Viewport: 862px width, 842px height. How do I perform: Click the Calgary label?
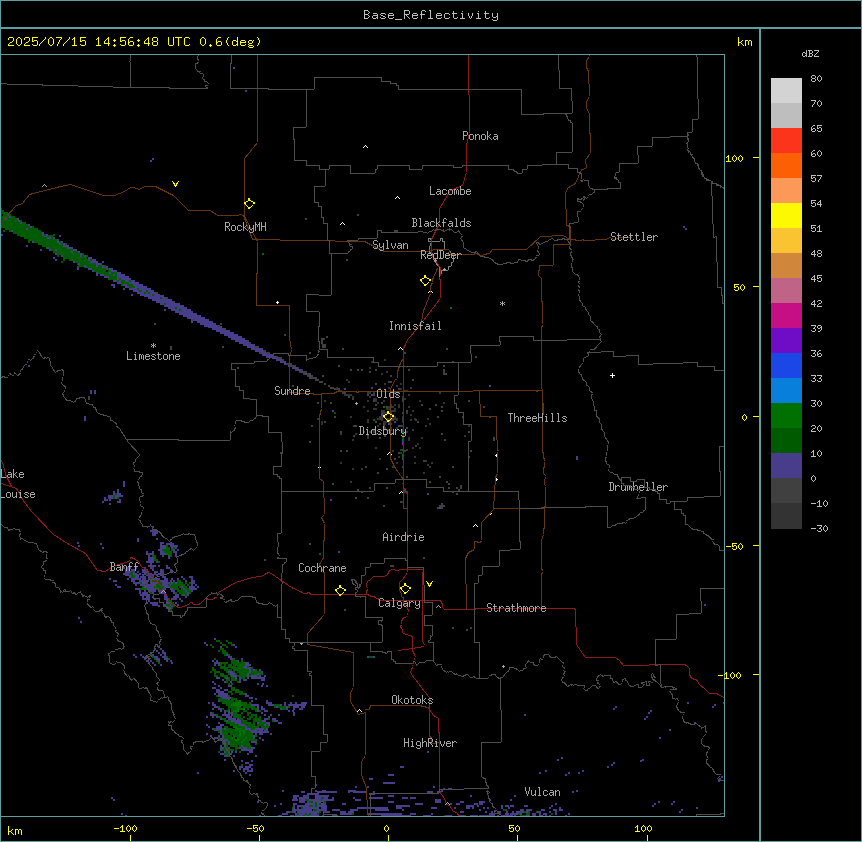point(399,603)
